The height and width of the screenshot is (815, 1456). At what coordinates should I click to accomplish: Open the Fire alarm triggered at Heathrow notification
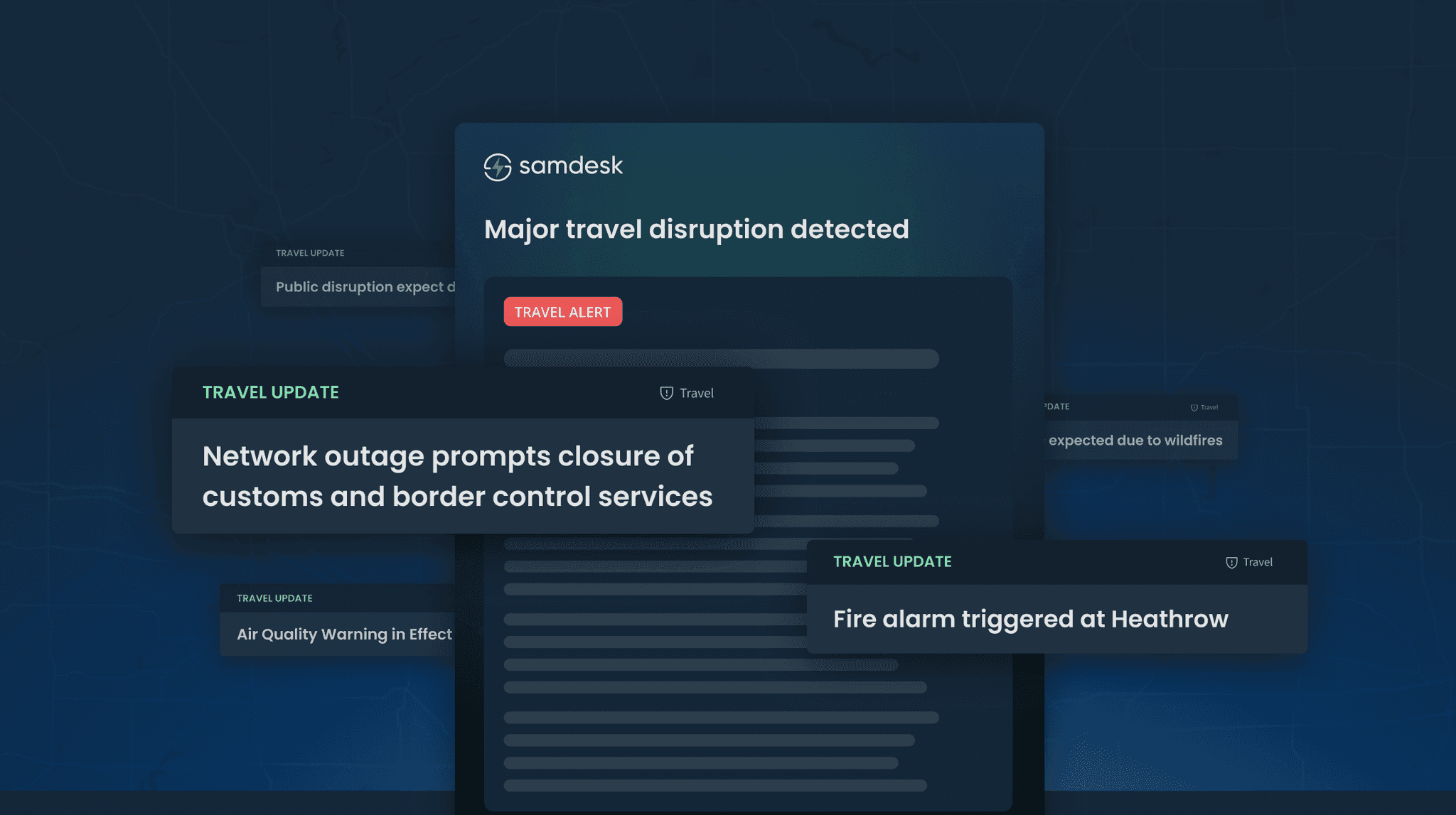(1030, 619)
